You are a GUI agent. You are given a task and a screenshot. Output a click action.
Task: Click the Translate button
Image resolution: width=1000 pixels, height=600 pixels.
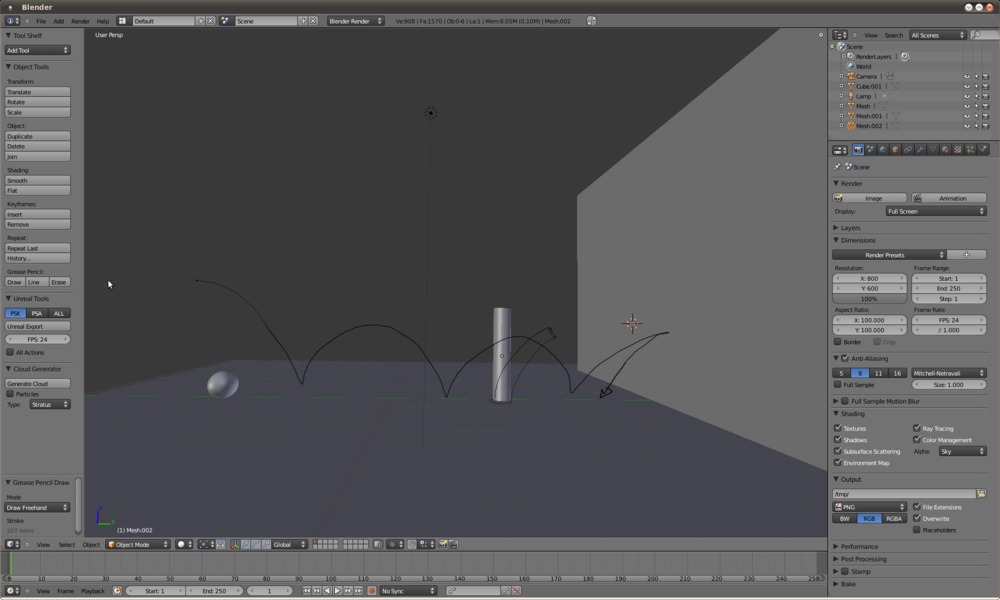[x=38, y=92]
